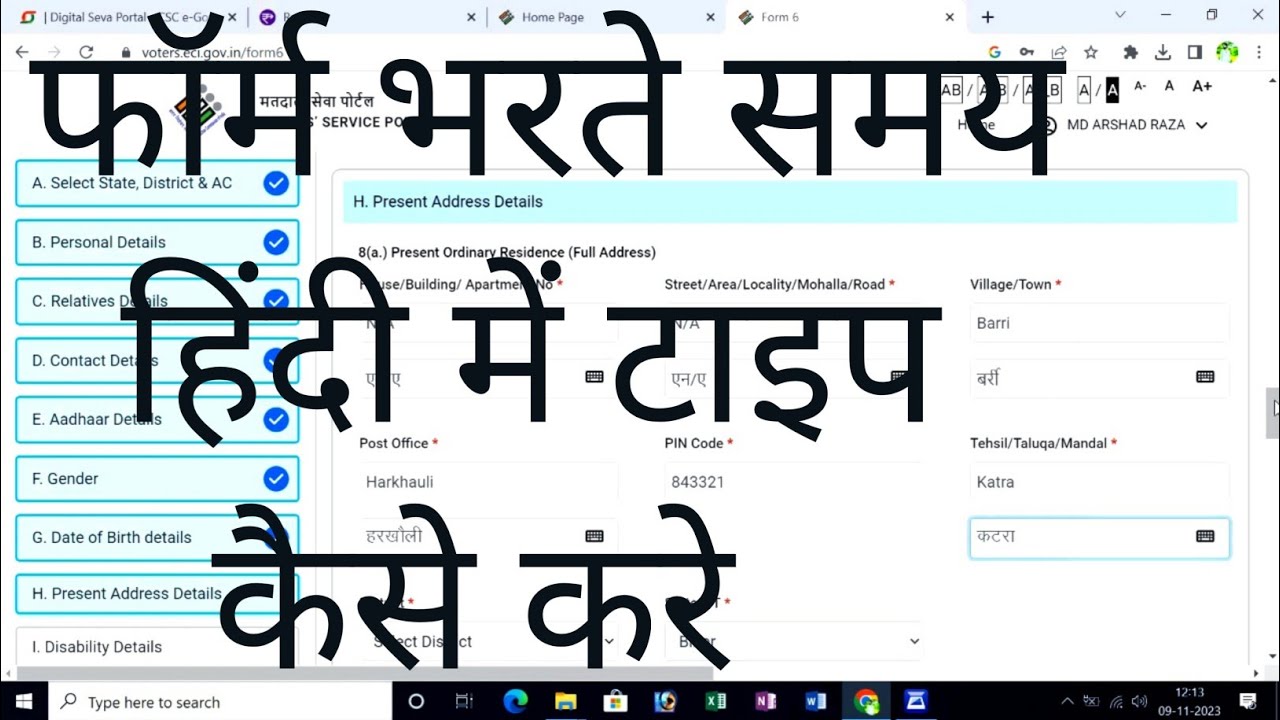Go to G. Date of Birth details
1280x720 pixels.
click(157, 538)
